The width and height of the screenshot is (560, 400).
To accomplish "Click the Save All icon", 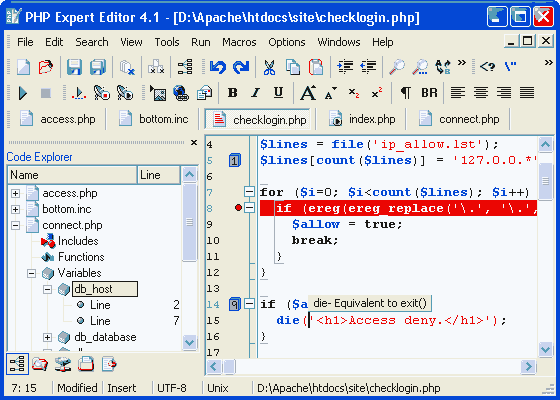I will coord(98,67).
